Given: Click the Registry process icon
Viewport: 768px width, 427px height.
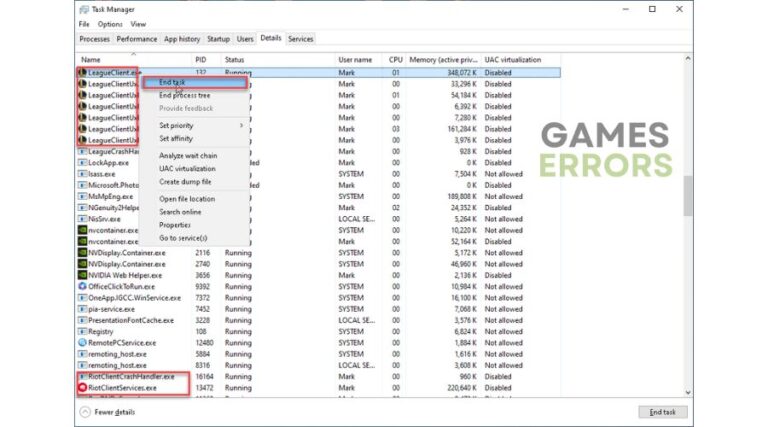Looking at the screenshot, I should 83,331.
